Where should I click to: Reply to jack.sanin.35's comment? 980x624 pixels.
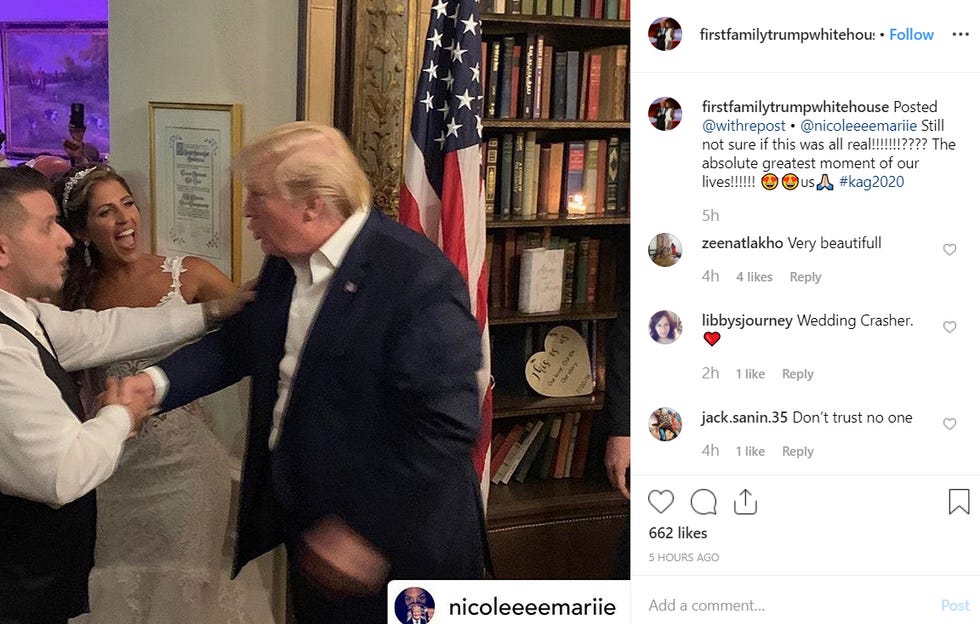point(798,451)
